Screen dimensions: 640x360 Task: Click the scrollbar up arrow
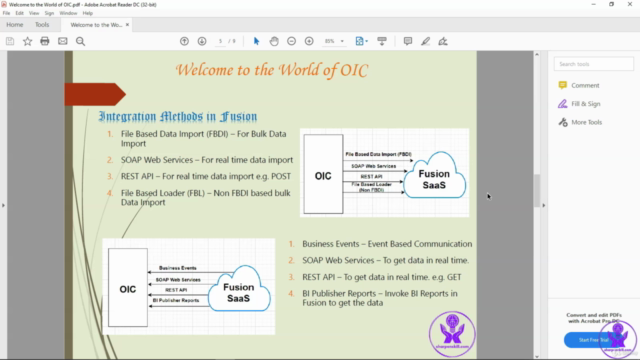537,54
